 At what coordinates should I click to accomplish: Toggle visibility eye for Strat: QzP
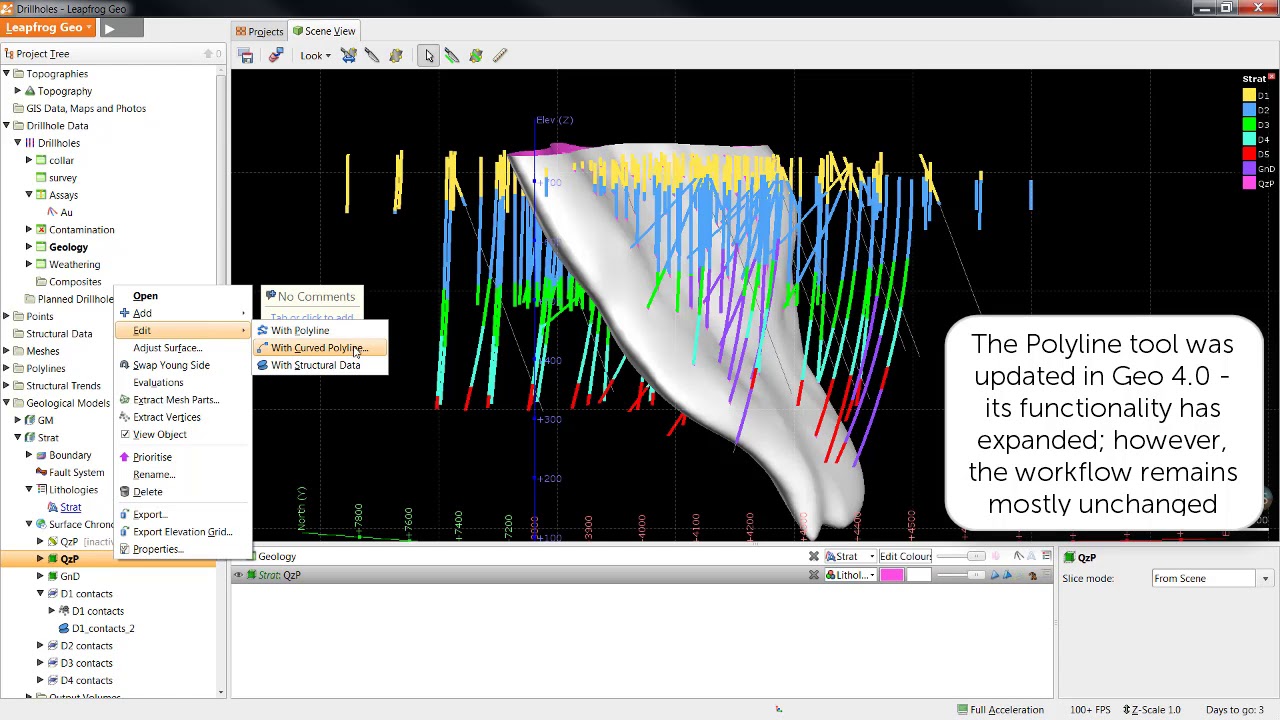(238, 575)
